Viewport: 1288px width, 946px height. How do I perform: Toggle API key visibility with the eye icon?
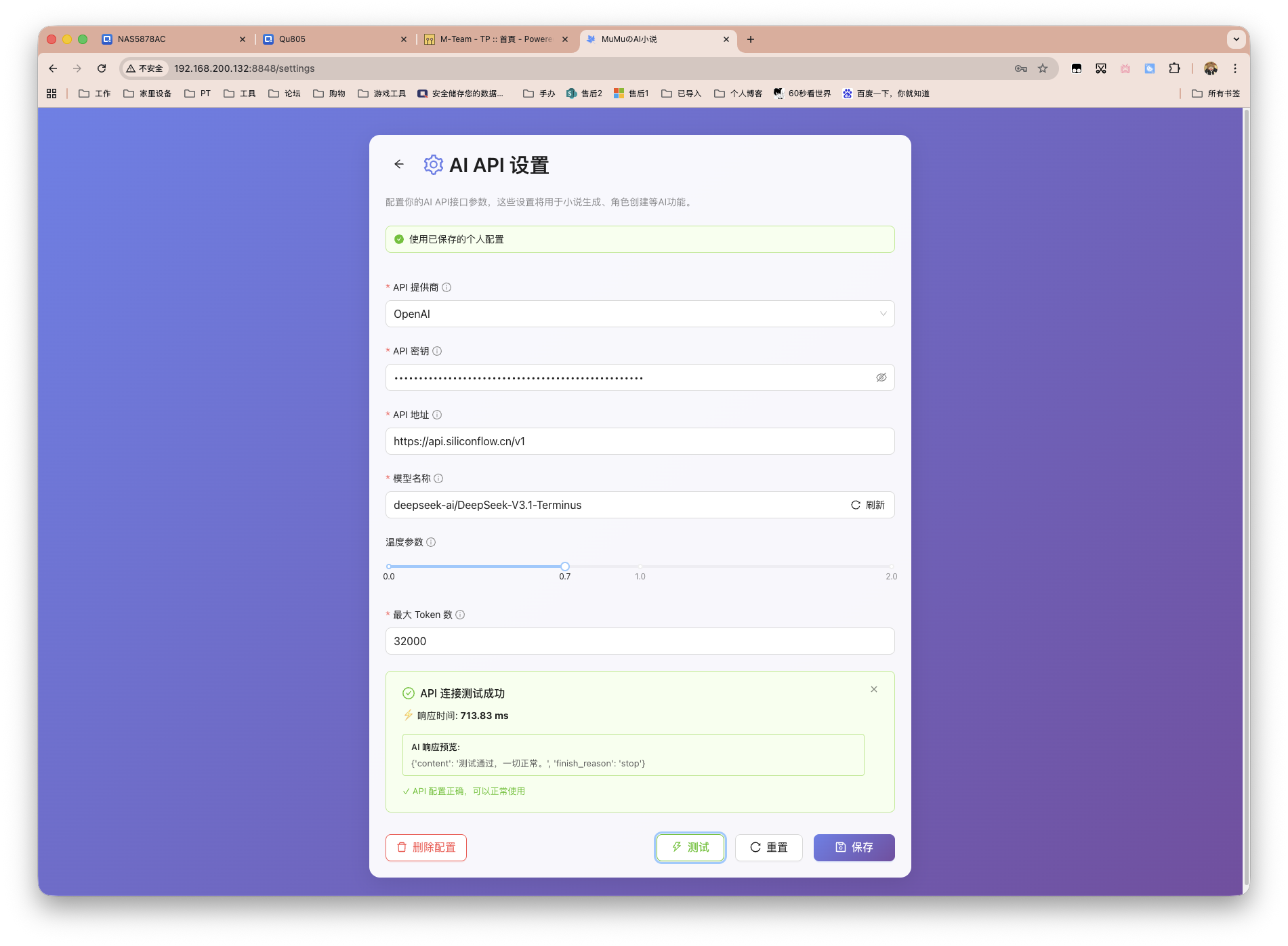click(x=881, y=377)
